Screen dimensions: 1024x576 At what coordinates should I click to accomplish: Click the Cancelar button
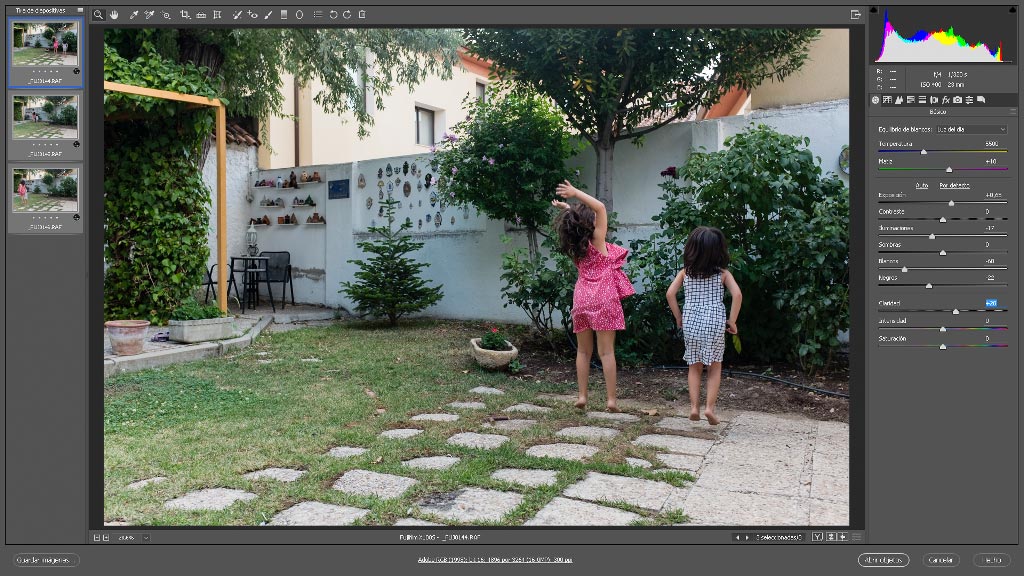[941, 560]
